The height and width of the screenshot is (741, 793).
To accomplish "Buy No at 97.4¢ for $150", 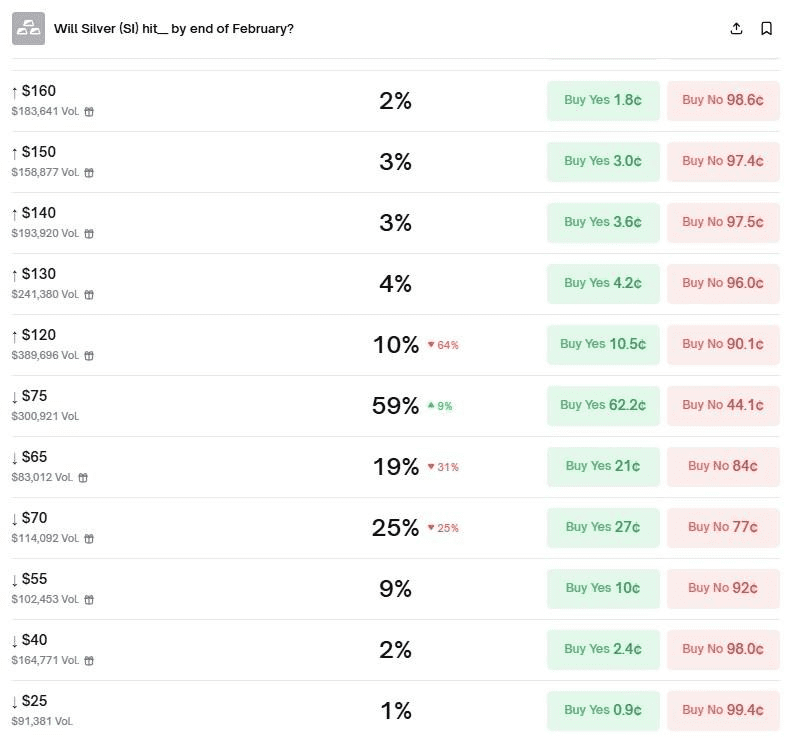I will (723, 162).
